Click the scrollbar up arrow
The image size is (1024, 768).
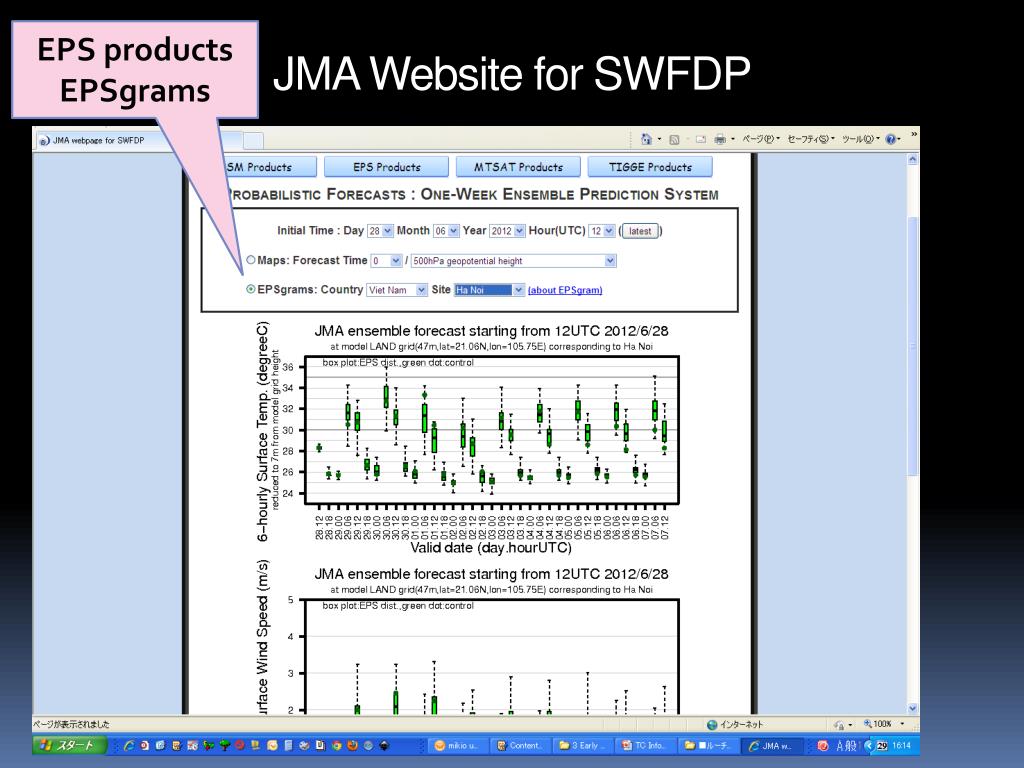click(x=913, y=159)
